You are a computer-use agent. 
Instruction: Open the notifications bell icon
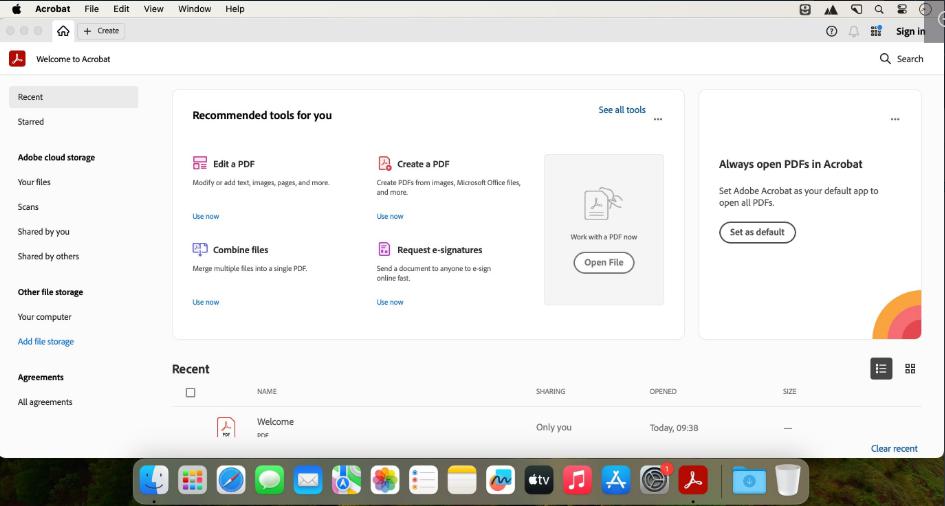coord(853,31)
